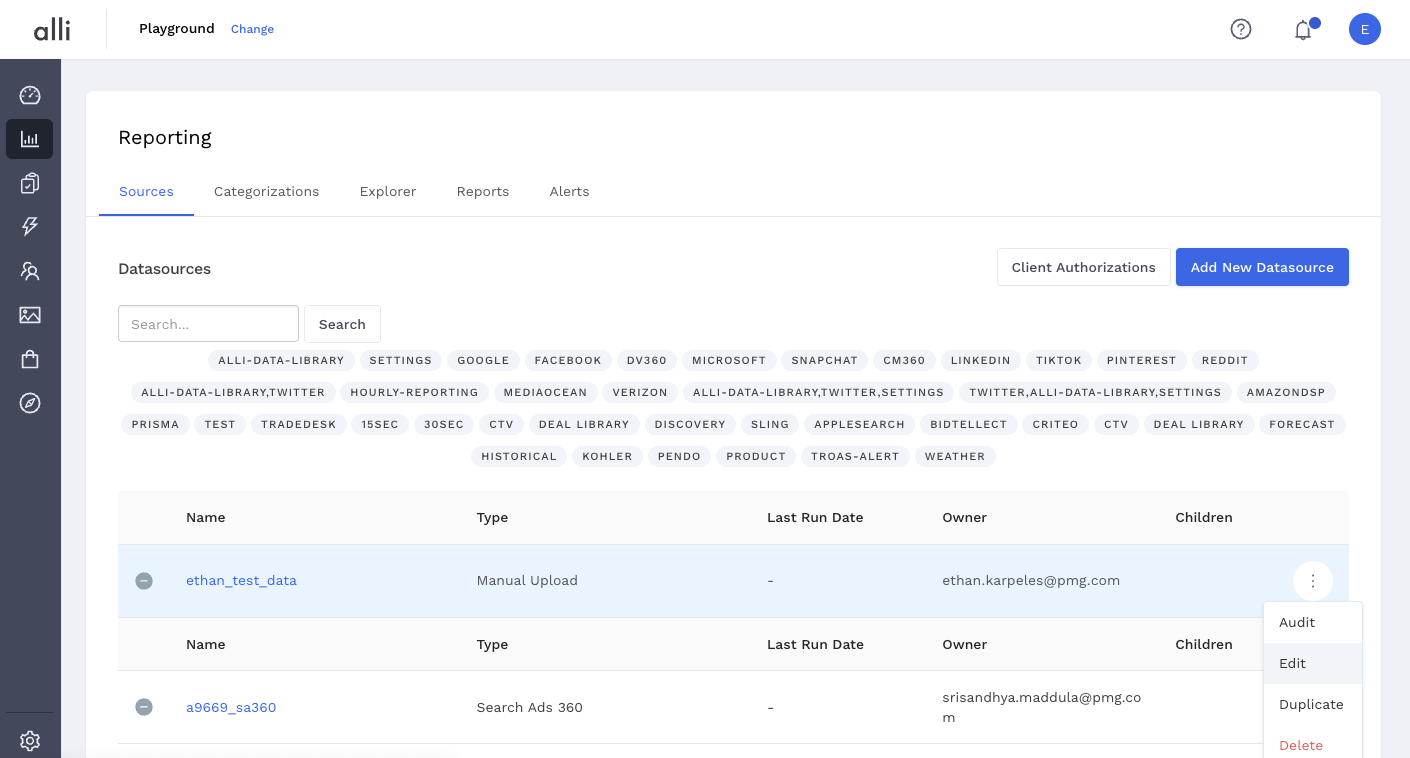Open the people/audiences sidebar icon
Viewport: 1410px width, 758px height.
29,270
